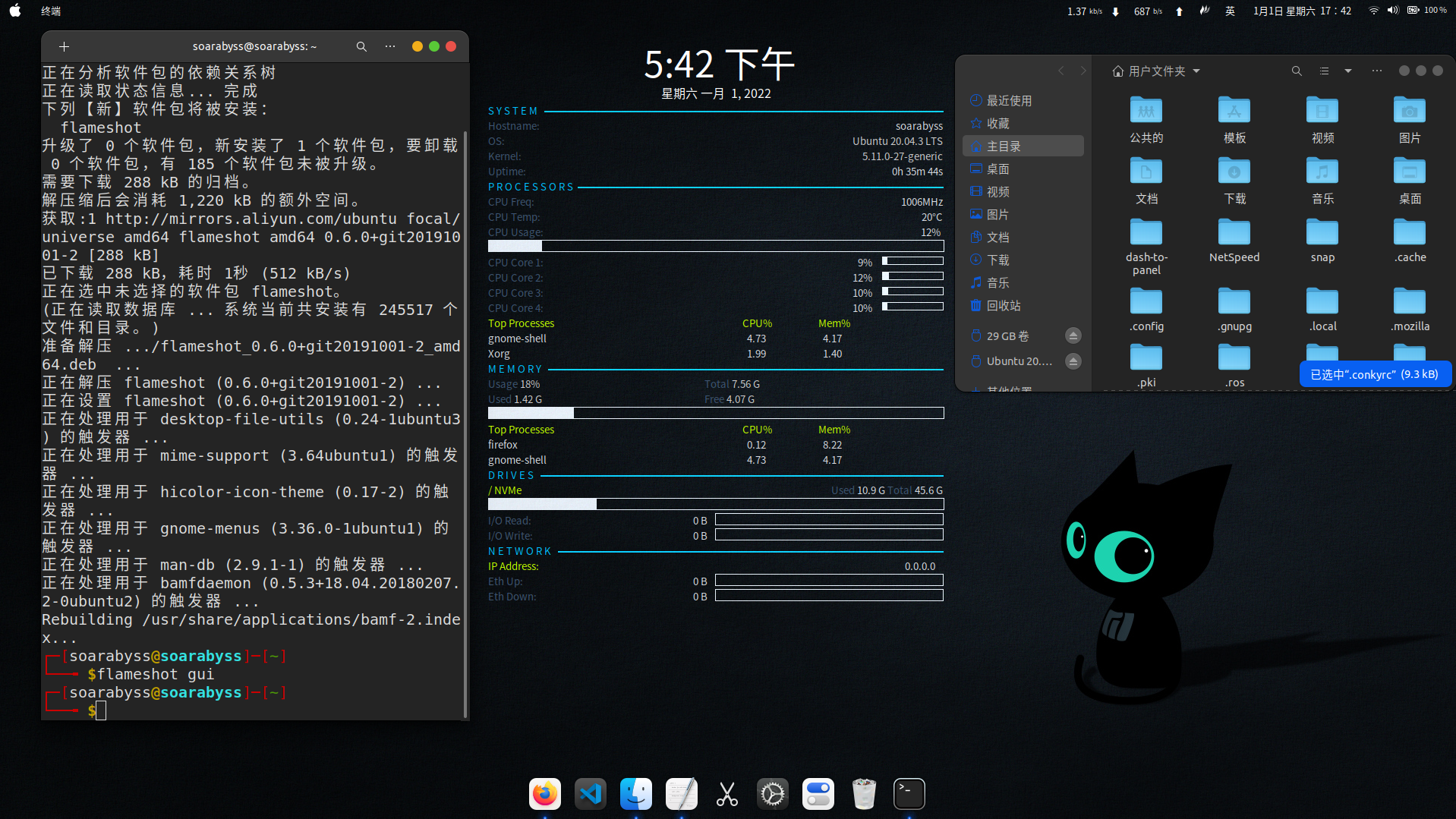This screenshot has height=819, width=1456.
Task: Switch the file manager to list view
Action: click(1323, 71)
